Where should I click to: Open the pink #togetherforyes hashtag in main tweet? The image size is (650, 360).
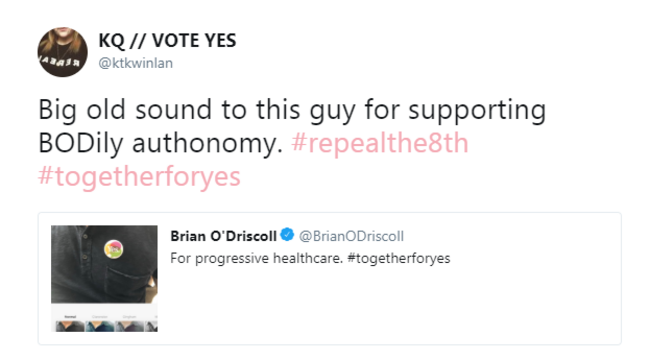139,176
